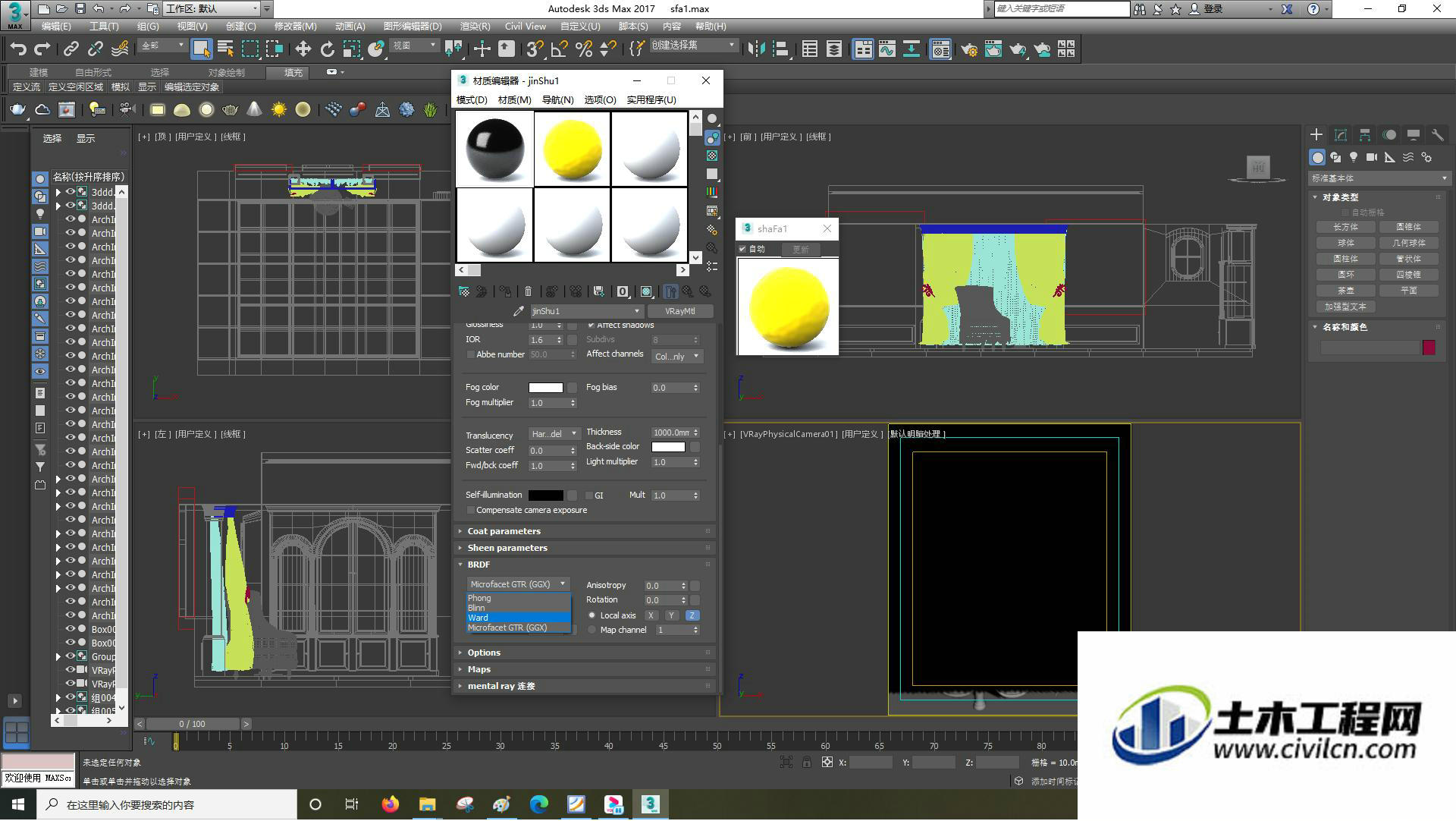
Task: Open Back-side color swatch
Action: (668, 447)
